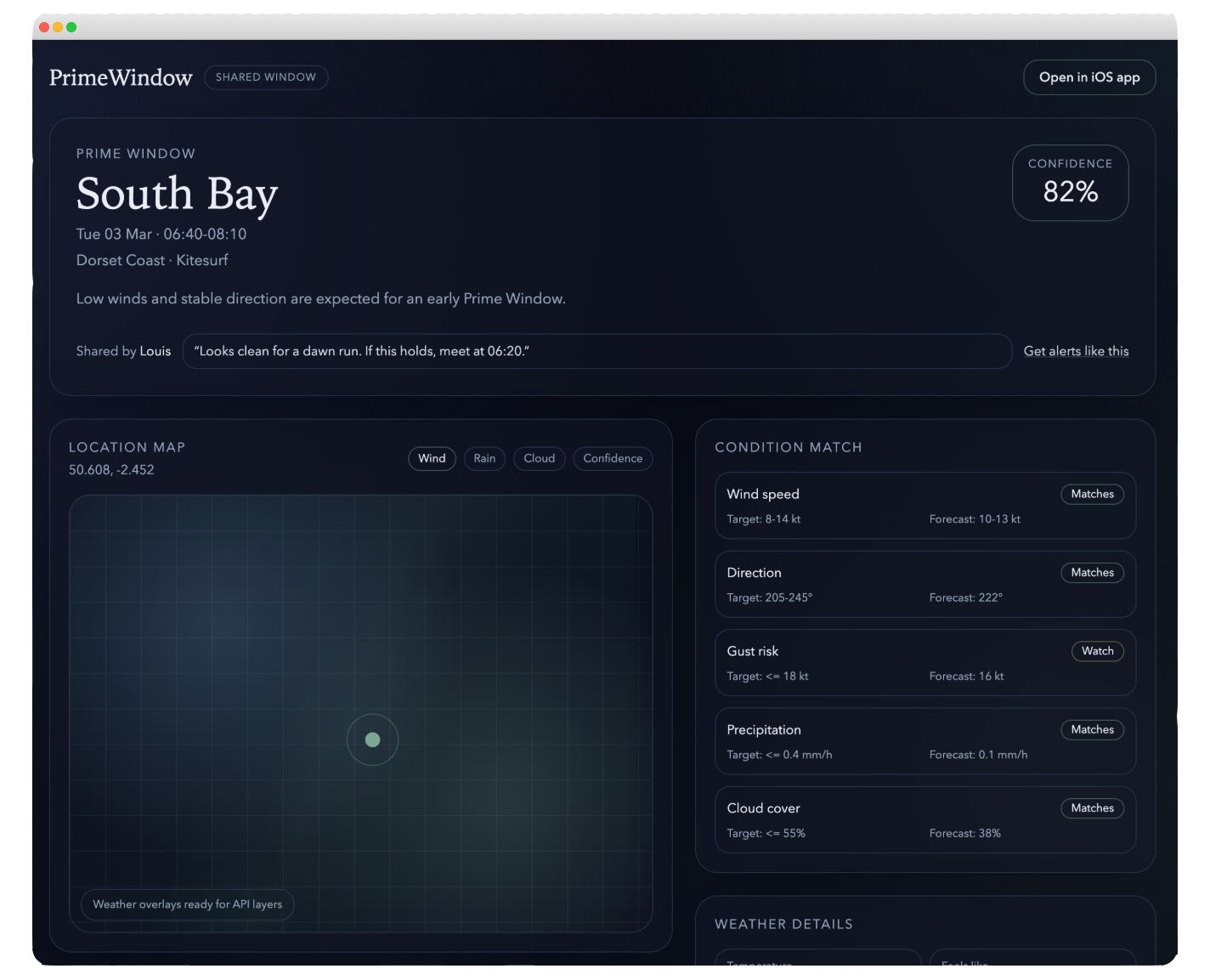Toggle the Confidence overlay on the map
The height and width of the screenshot is (980, 1210).
(x=613, y=458)
